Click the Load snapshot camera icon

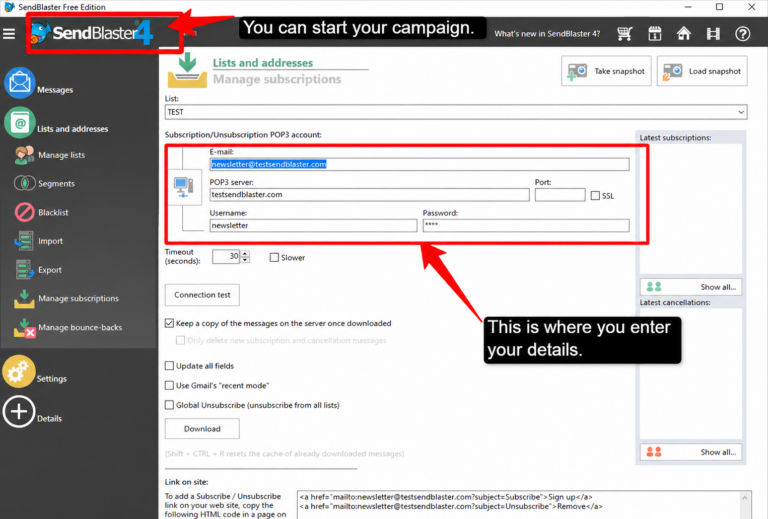coord(672,71)
